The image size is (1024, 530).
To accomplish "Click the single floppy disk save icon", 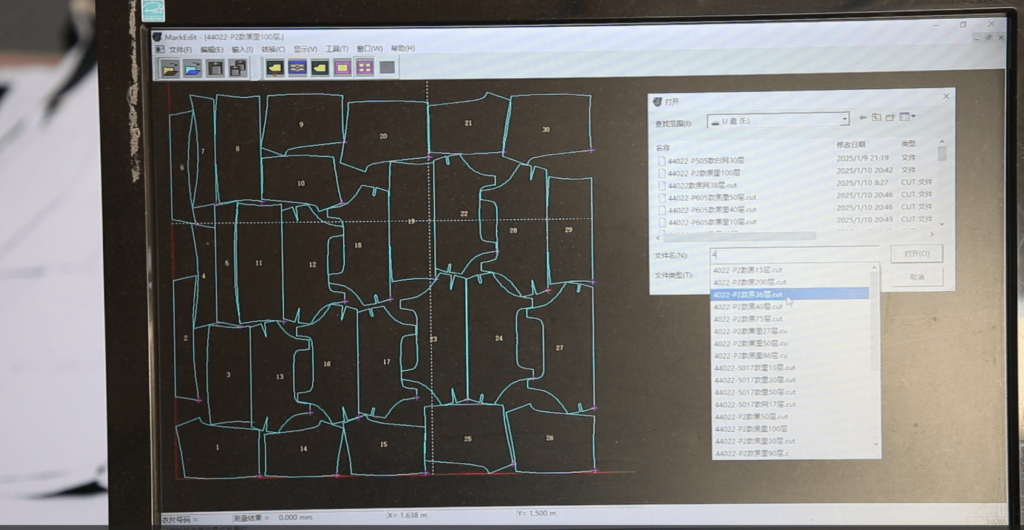I will pyautogui.click(x=215, y=67).
